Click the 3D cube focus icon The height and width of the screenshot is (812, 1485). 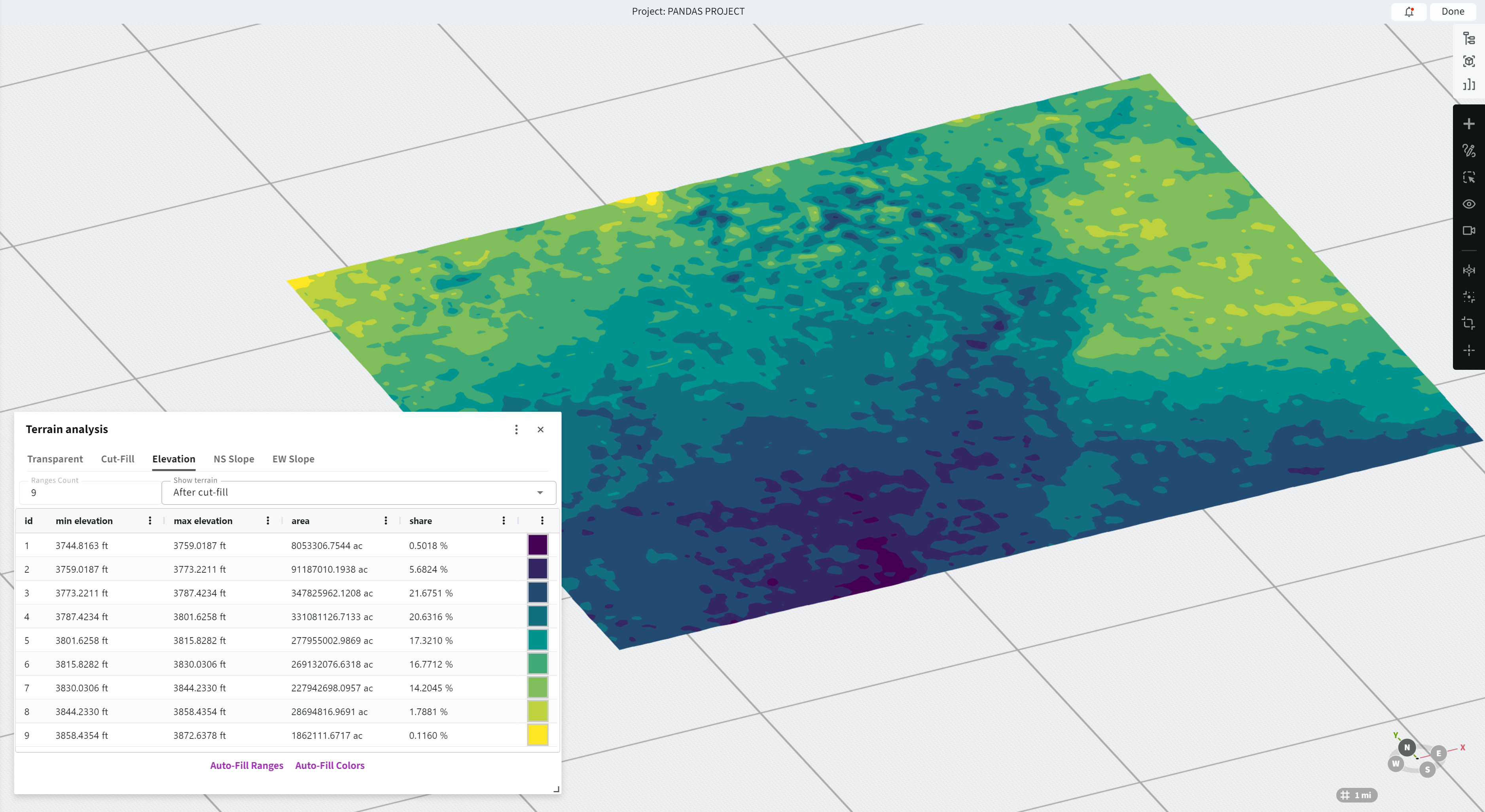coord(1468,62)
